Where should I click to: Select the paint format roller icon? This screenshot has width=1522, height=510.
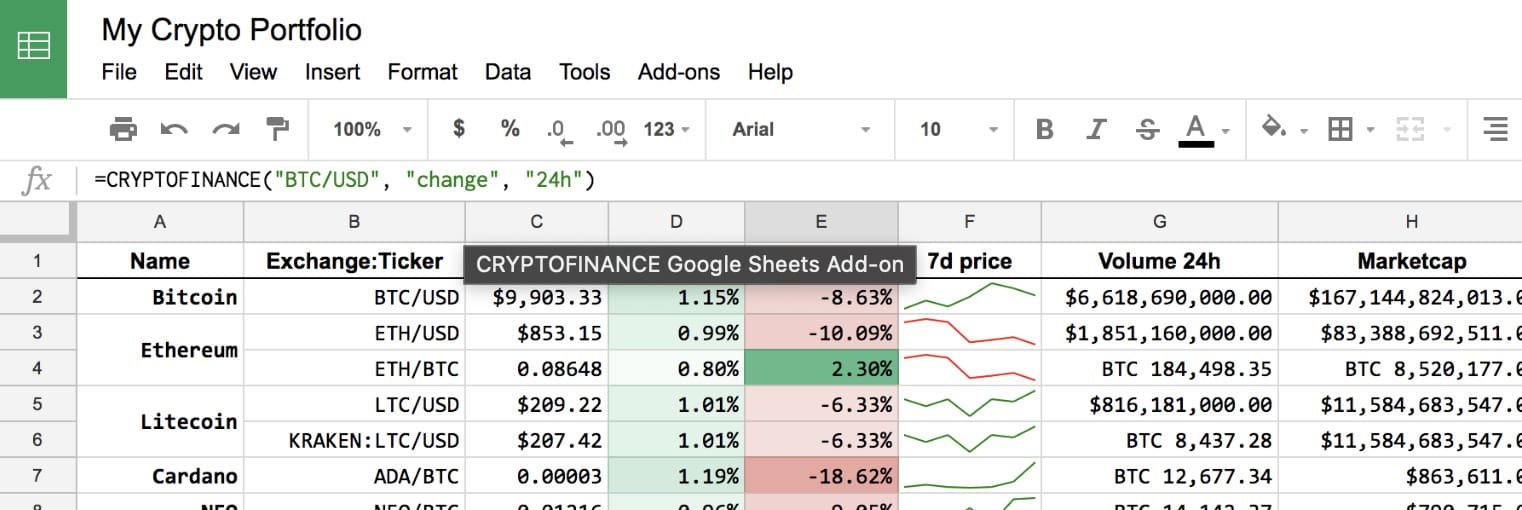pos(277,129)
